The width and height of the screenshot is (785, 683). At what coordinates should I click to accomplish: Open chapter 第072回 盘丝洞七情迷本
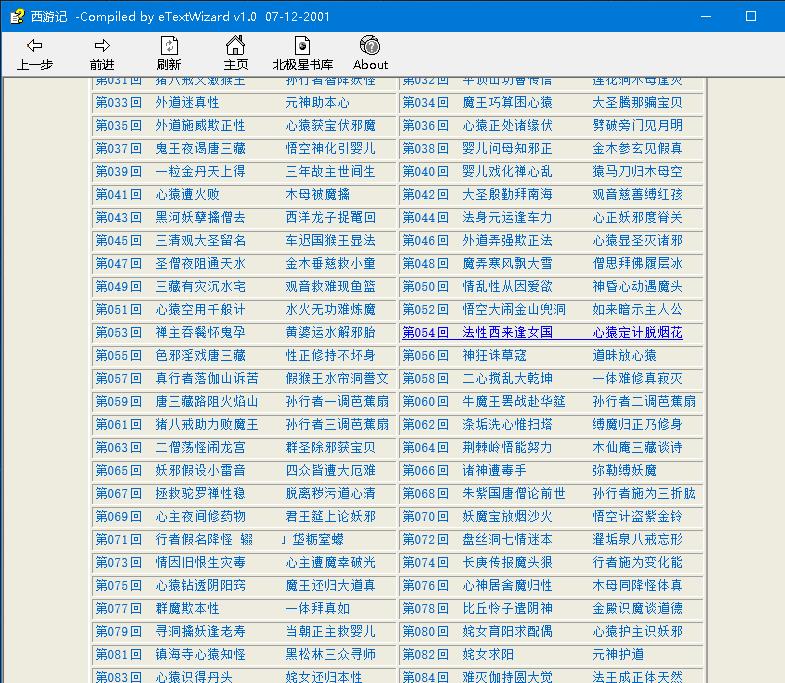click(542, 540)
